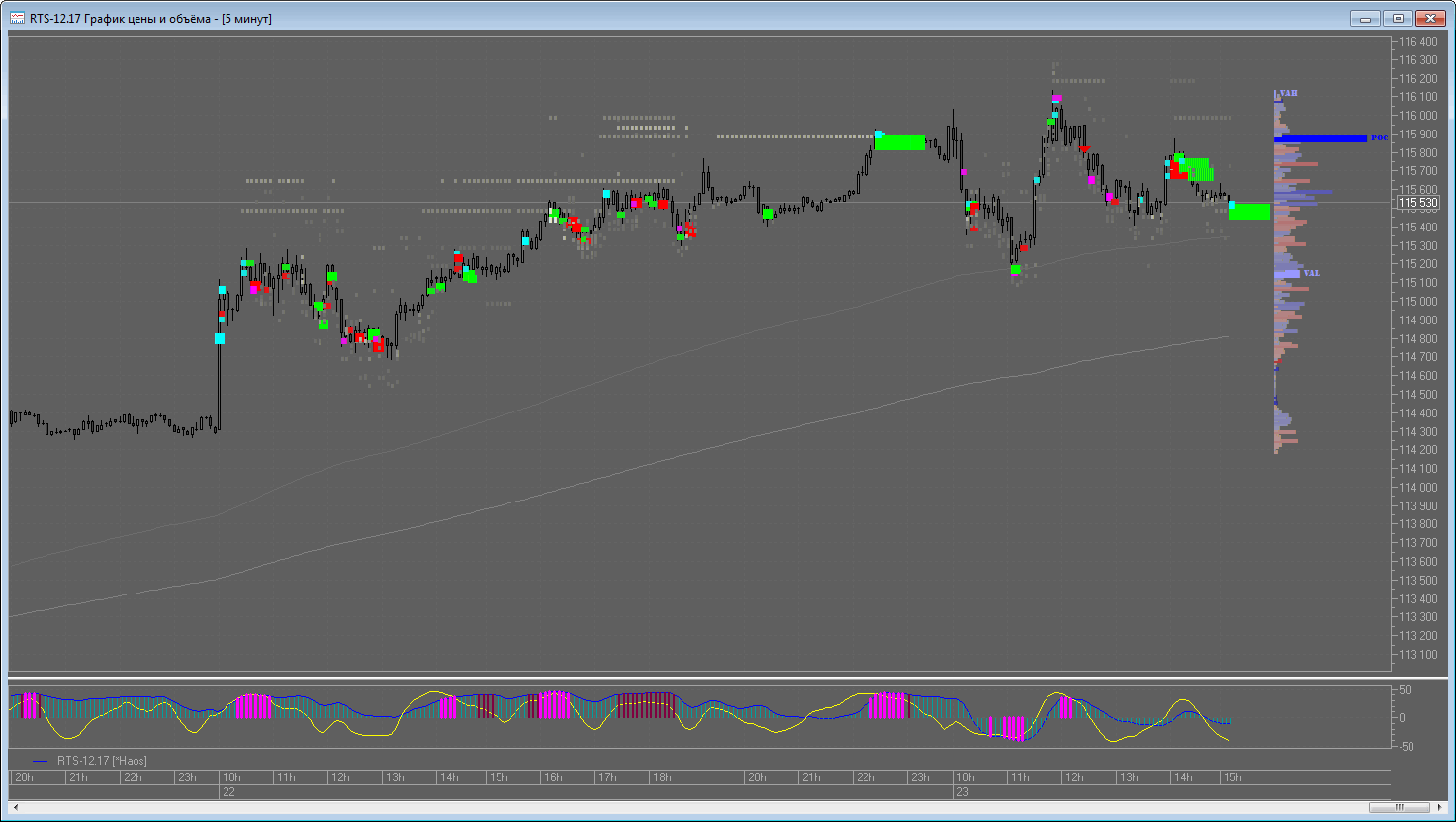Click the 114 000 price axis label
This screenshot has width=1456, height=822.
point(1417,488)
